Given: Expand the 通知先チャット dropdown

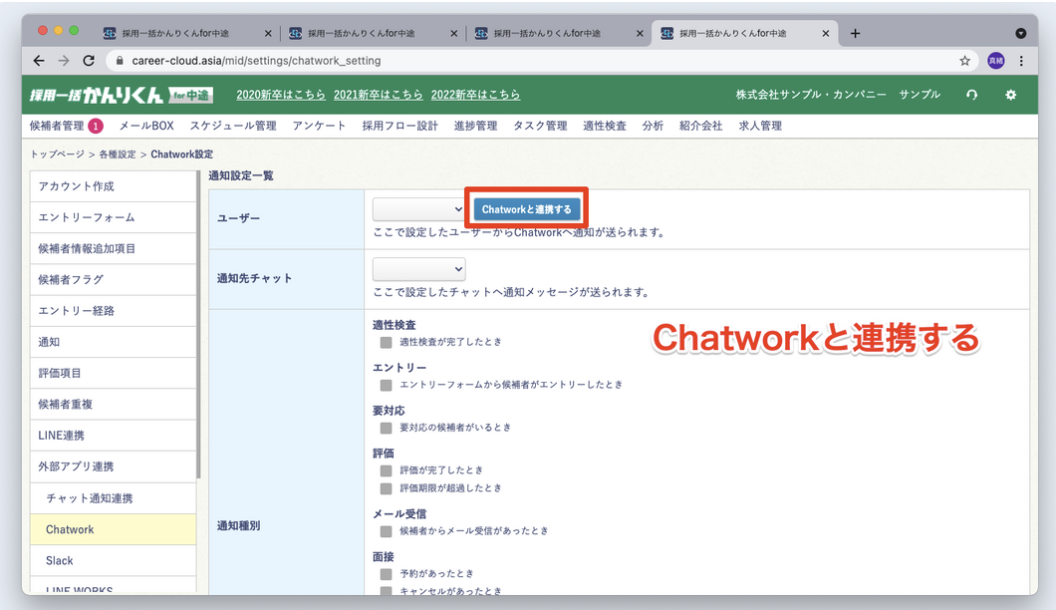Looking at the screenshot, I should click(419, 269).
